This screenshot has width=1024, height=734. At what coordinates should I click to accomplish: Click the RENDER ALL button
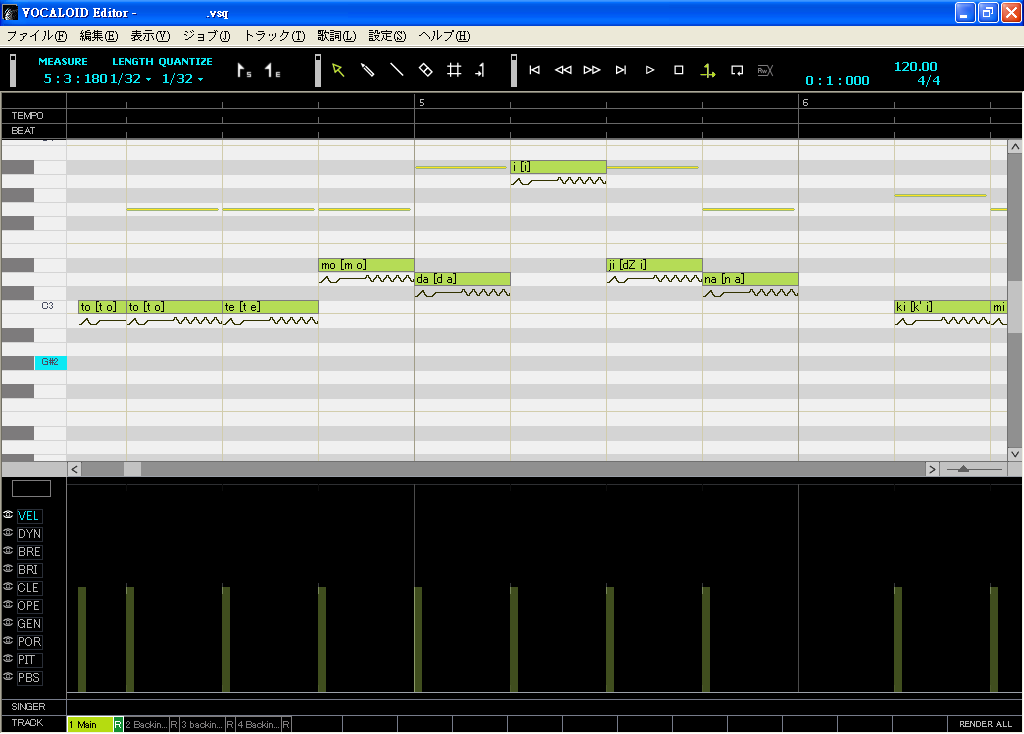[985, 724]
